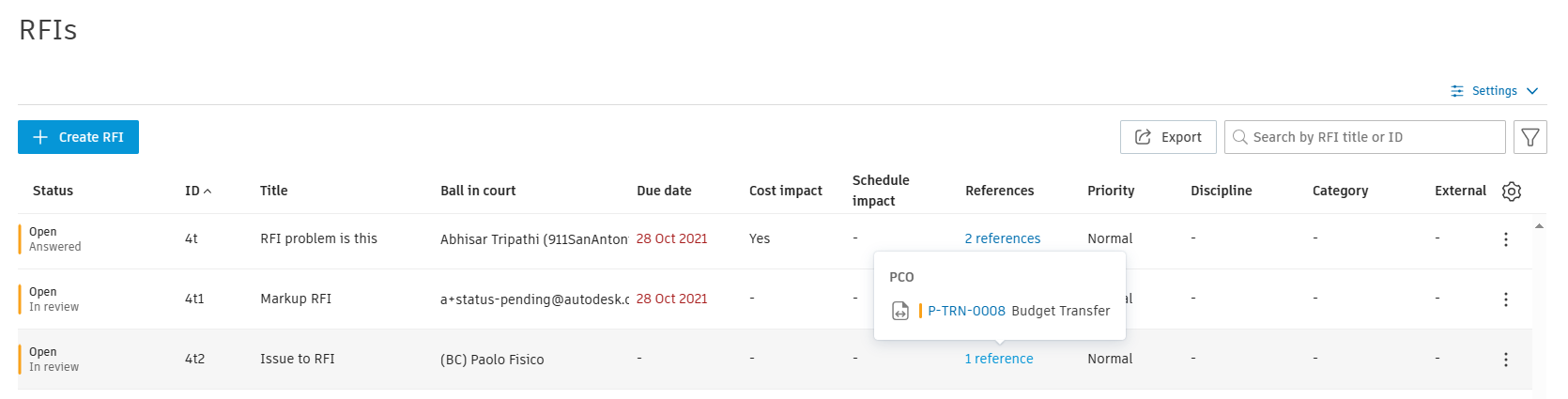
Task: Select the Markup RFI row title
Action: click(296, 299)
